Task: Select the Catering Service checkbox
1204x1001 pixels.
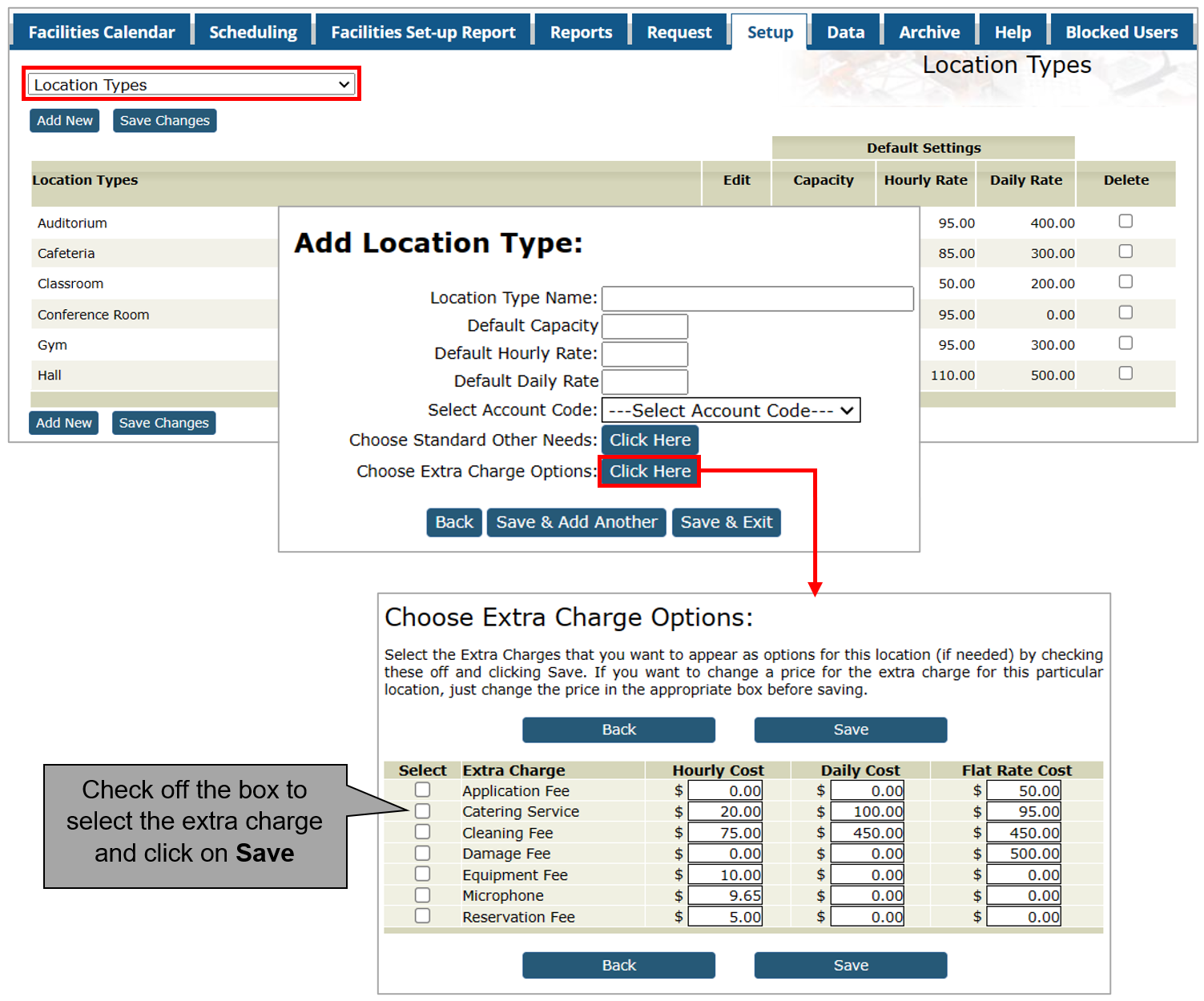Action: 422,810
